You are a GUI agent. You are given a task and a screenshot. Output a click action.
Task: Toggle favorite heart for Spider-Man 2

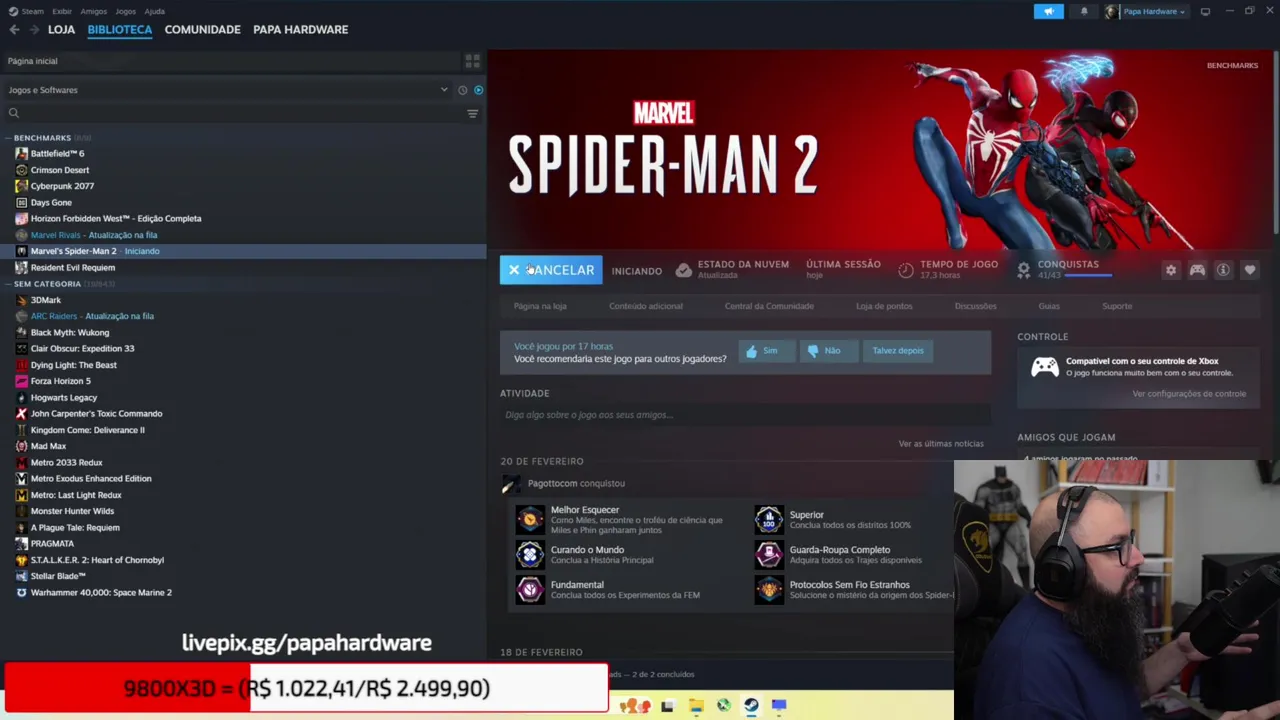[x=1249, y=270]
